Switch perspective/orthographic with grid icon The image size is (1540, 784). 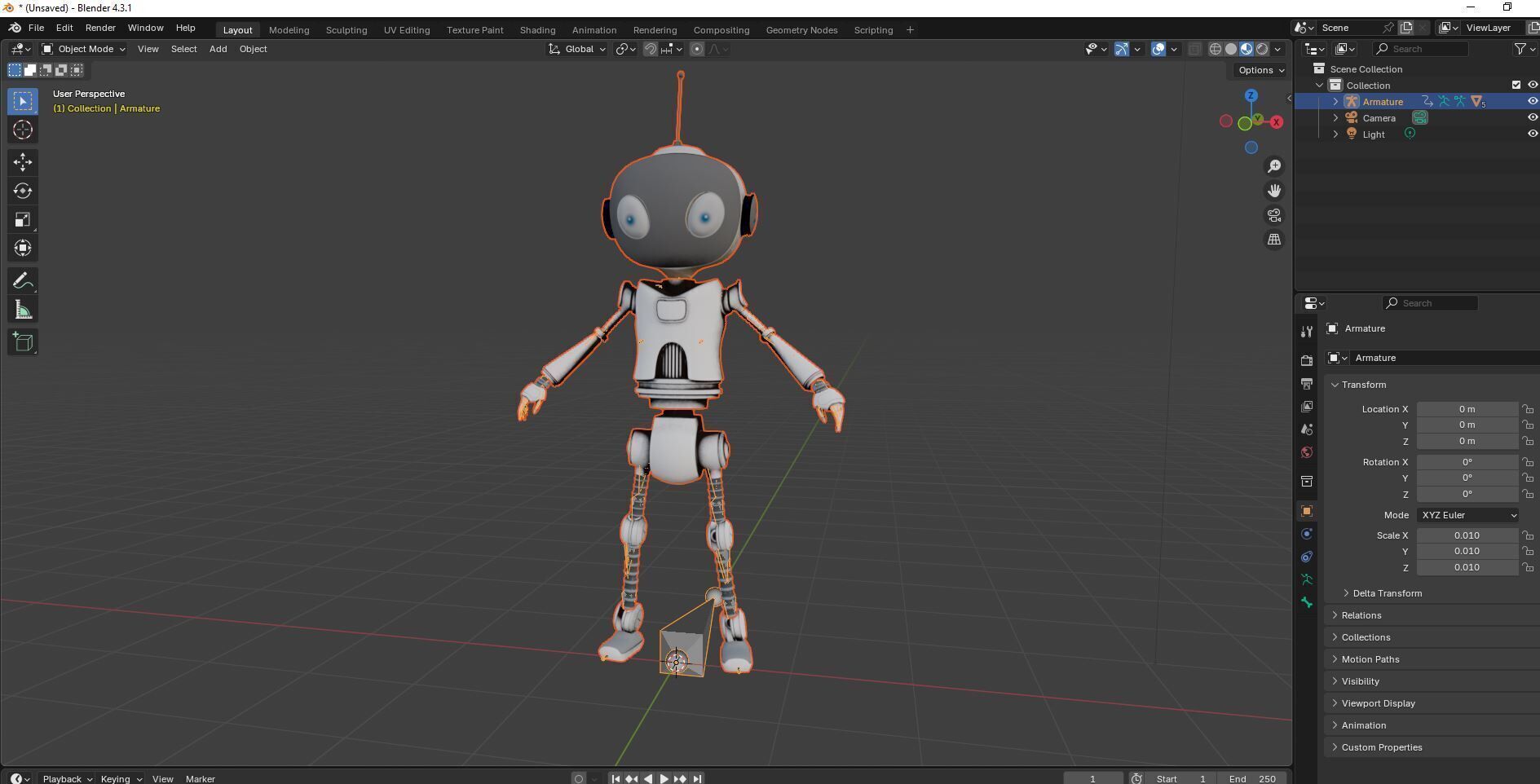(x=1273, y=240)
